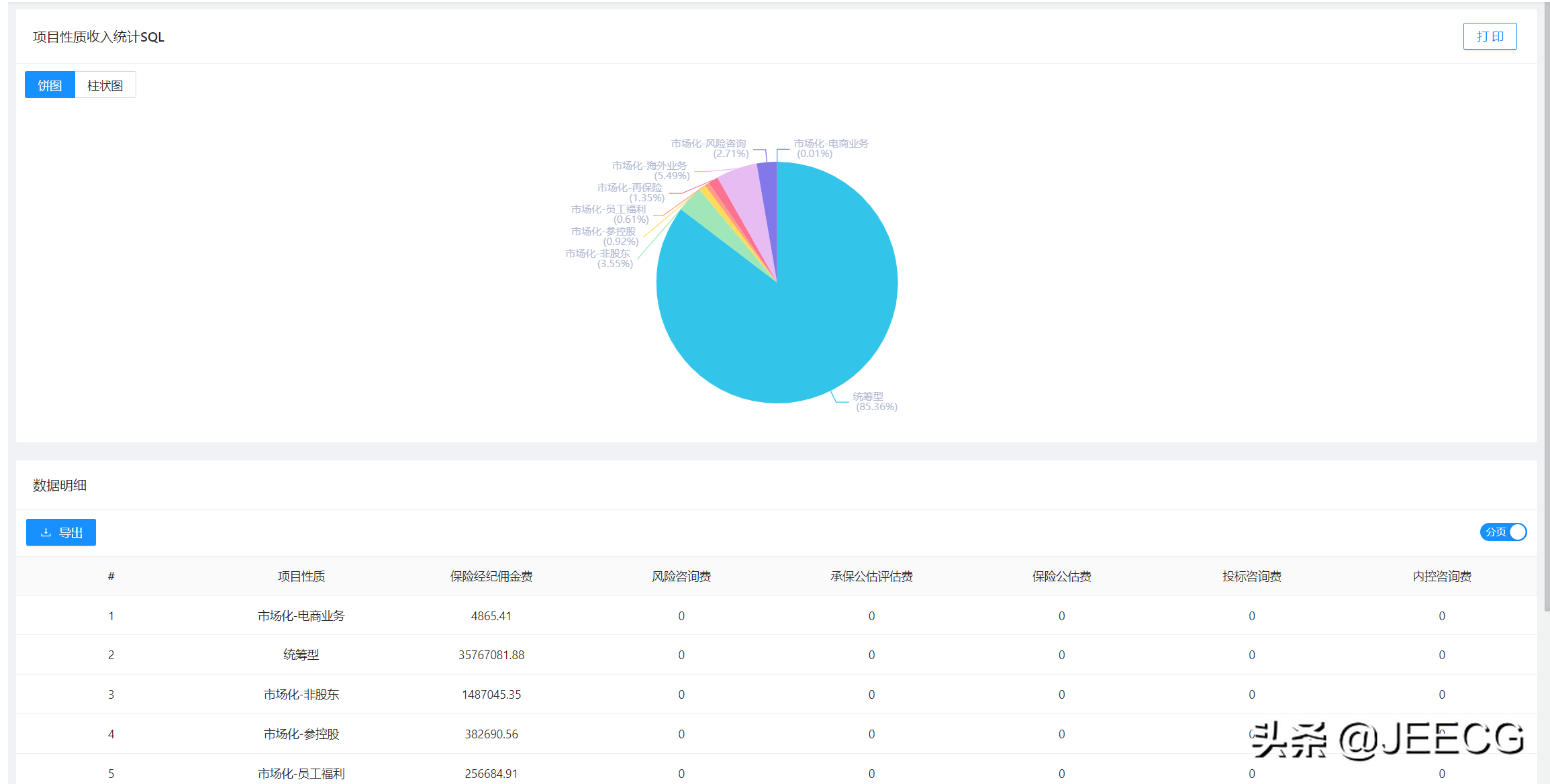Click the 导出 export button

pos(61,532)
